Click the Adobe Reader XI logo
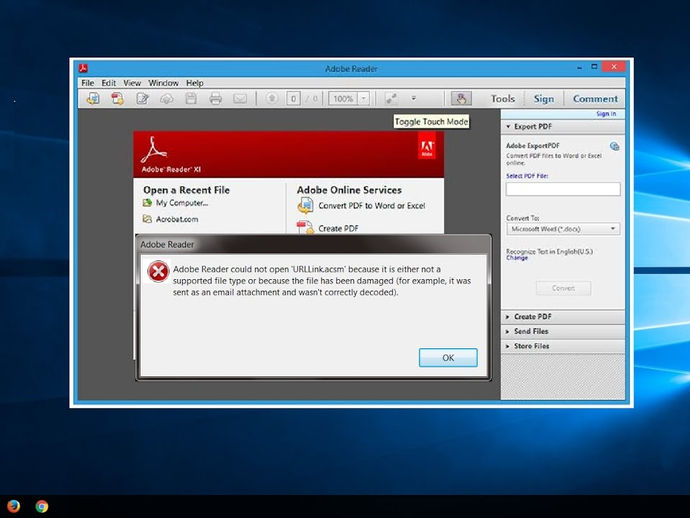 click(170, 155)
